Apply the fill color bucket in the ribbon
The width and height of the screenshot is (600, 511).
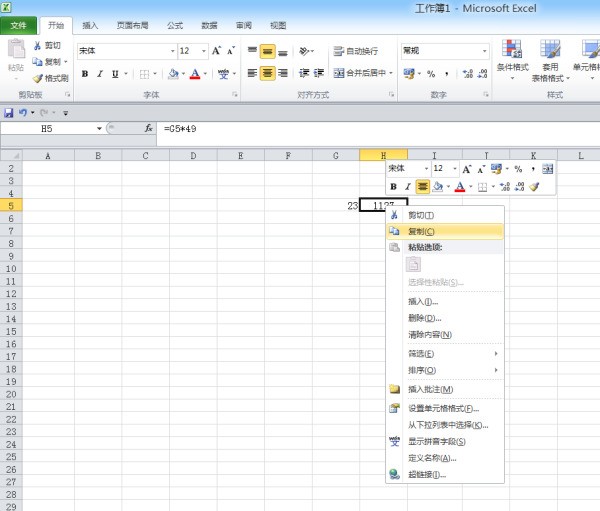click(173, 73)
